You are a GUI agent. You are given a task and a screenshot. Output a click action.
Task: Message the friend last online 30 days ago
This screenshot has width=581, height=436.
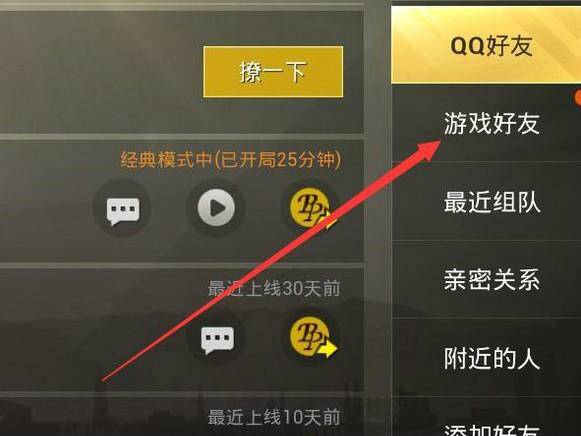[217, 338]
